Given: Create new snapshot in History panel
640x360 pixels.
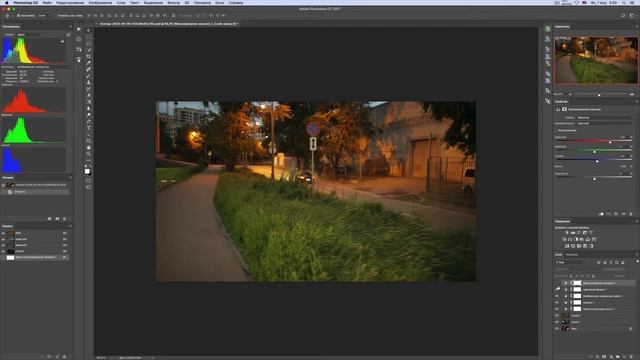Looking at the screenshot, I should pos(57,219).
